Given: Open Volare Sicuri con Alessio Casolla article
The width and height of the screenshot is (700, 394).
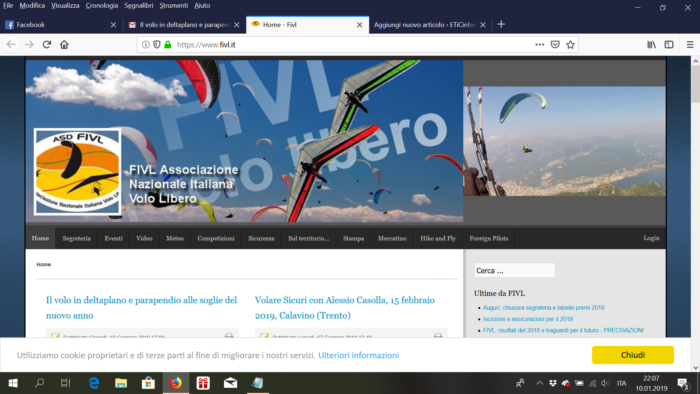Looking at the screenshot, I should (x=345, y=307).
